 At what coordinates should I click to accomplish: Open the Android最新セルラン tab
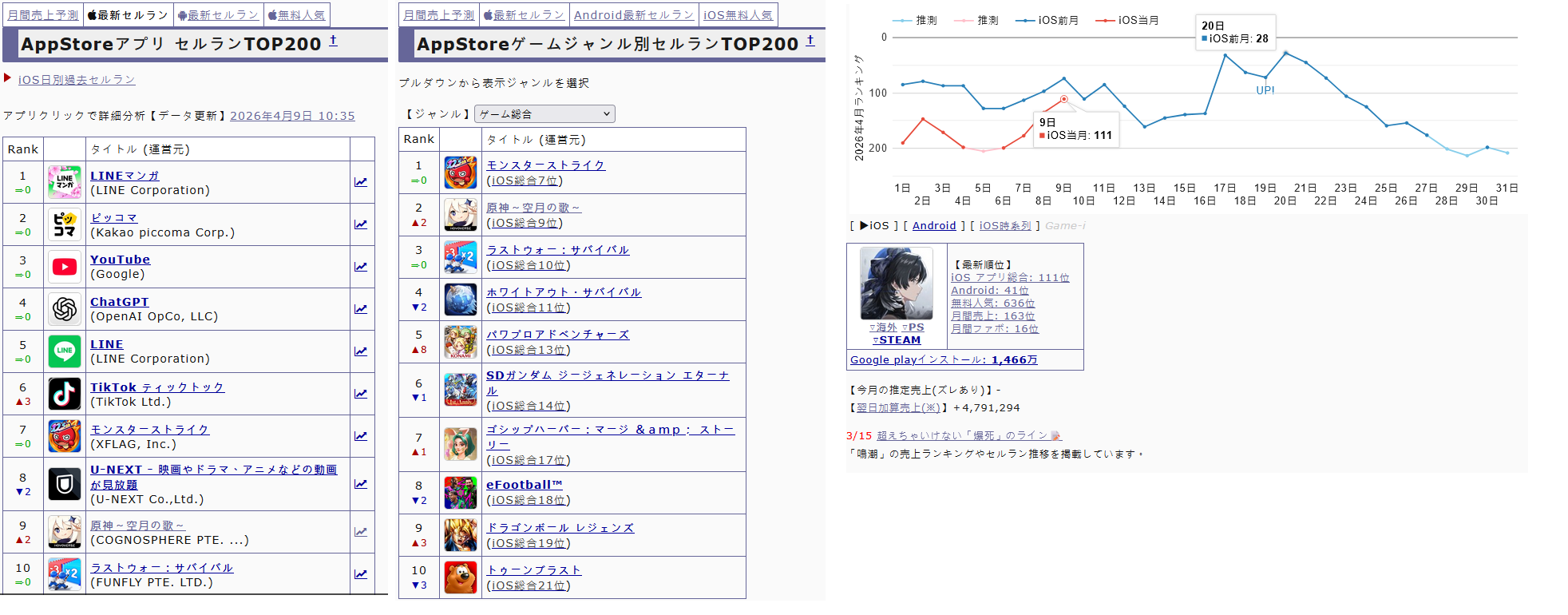633,15
